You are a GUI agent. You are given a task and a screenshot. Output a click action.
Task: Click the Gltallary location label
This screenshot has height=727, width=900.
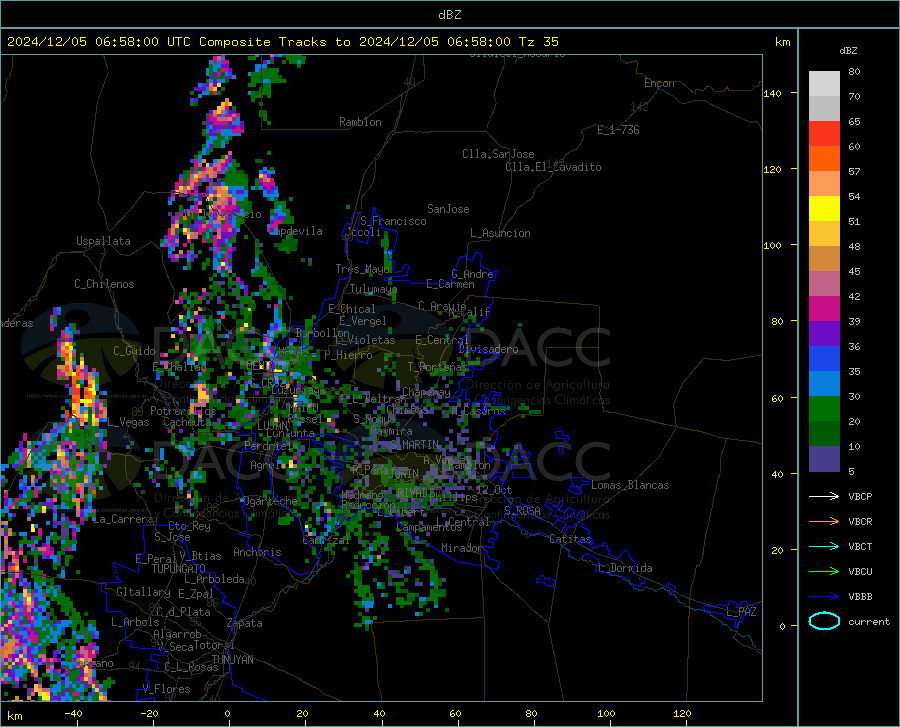coord(143,592)
